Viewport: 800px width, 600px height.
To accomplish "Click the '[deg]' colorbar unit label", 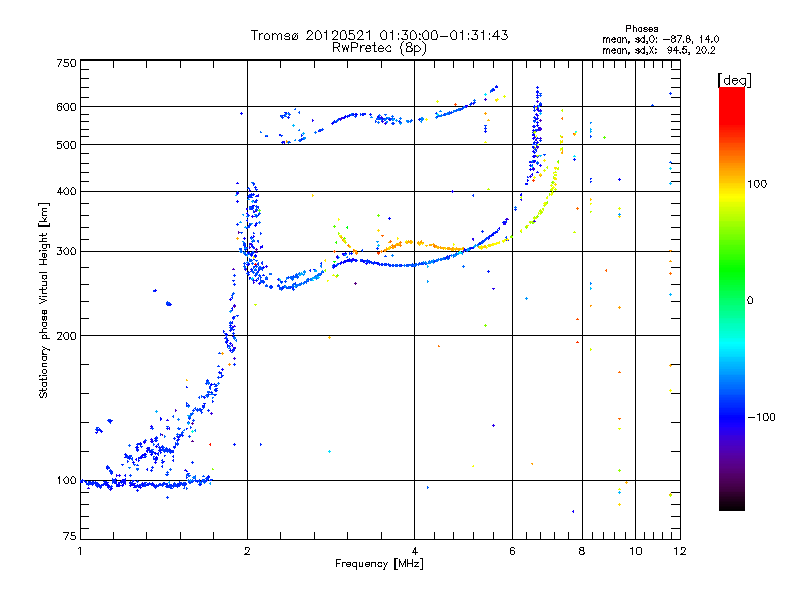I will click(734, 80).
